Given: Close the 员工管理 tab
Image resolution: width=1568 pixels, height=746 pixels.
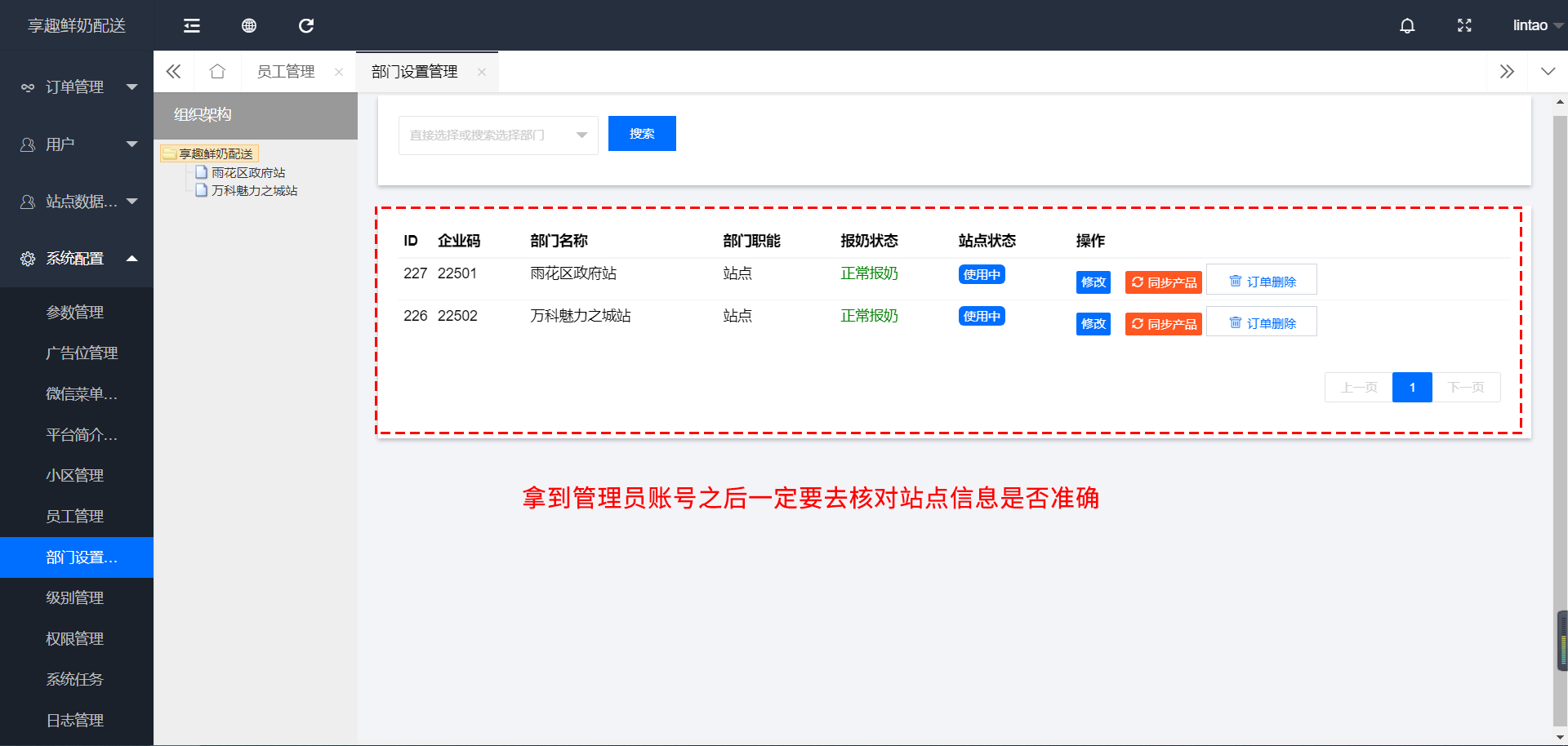Looking at the screenshot, I should coord(339,72).
